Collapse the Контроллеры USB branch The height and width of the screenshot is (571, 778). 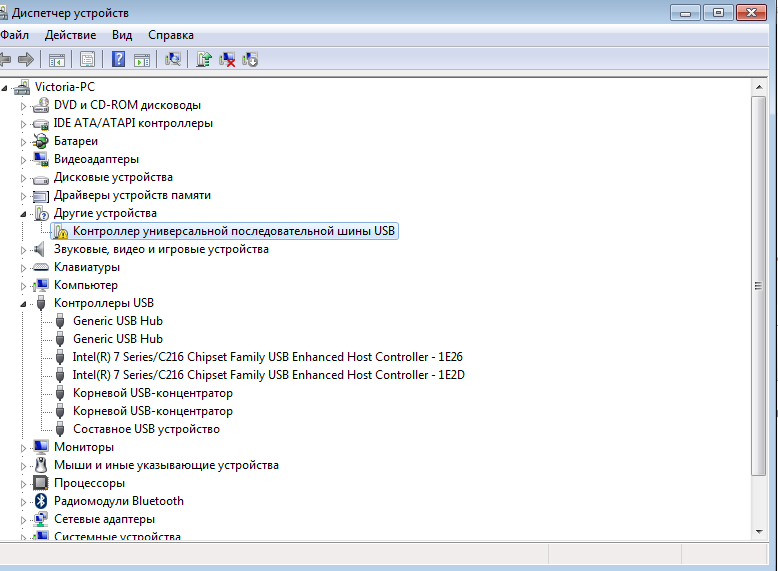point(23,303)
